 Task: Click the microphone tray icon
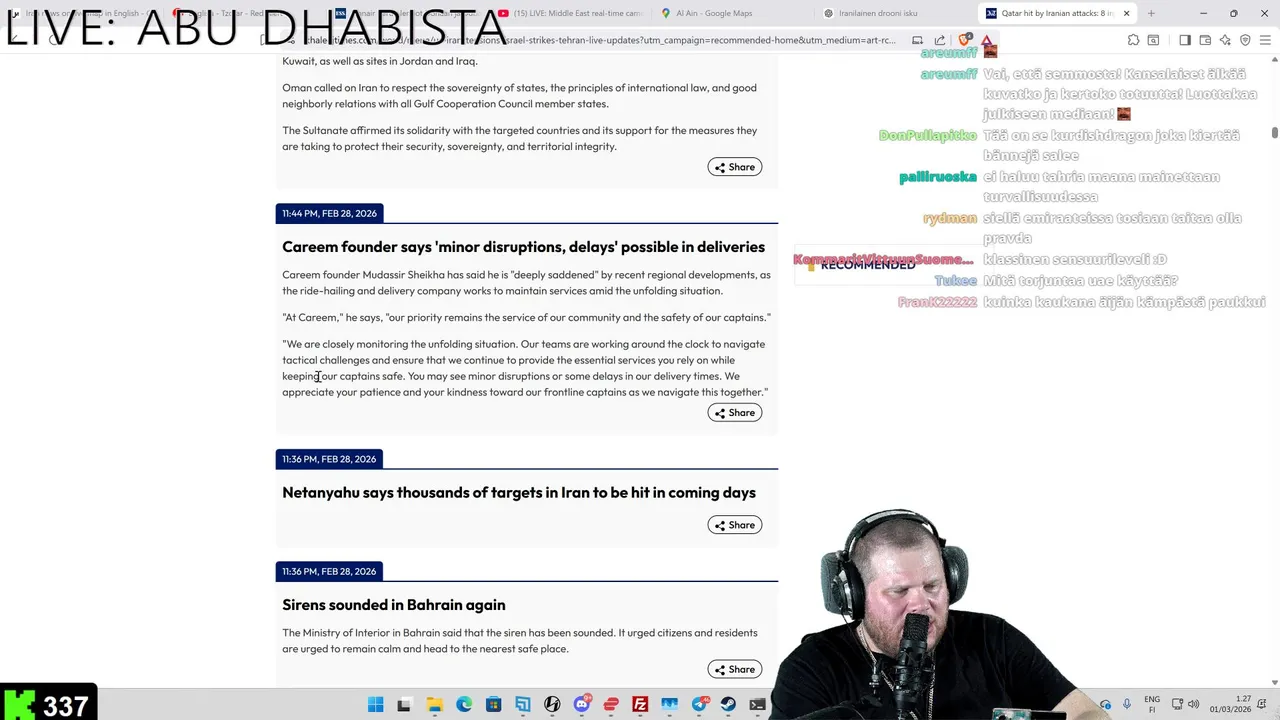click(x=1127, y=705)
